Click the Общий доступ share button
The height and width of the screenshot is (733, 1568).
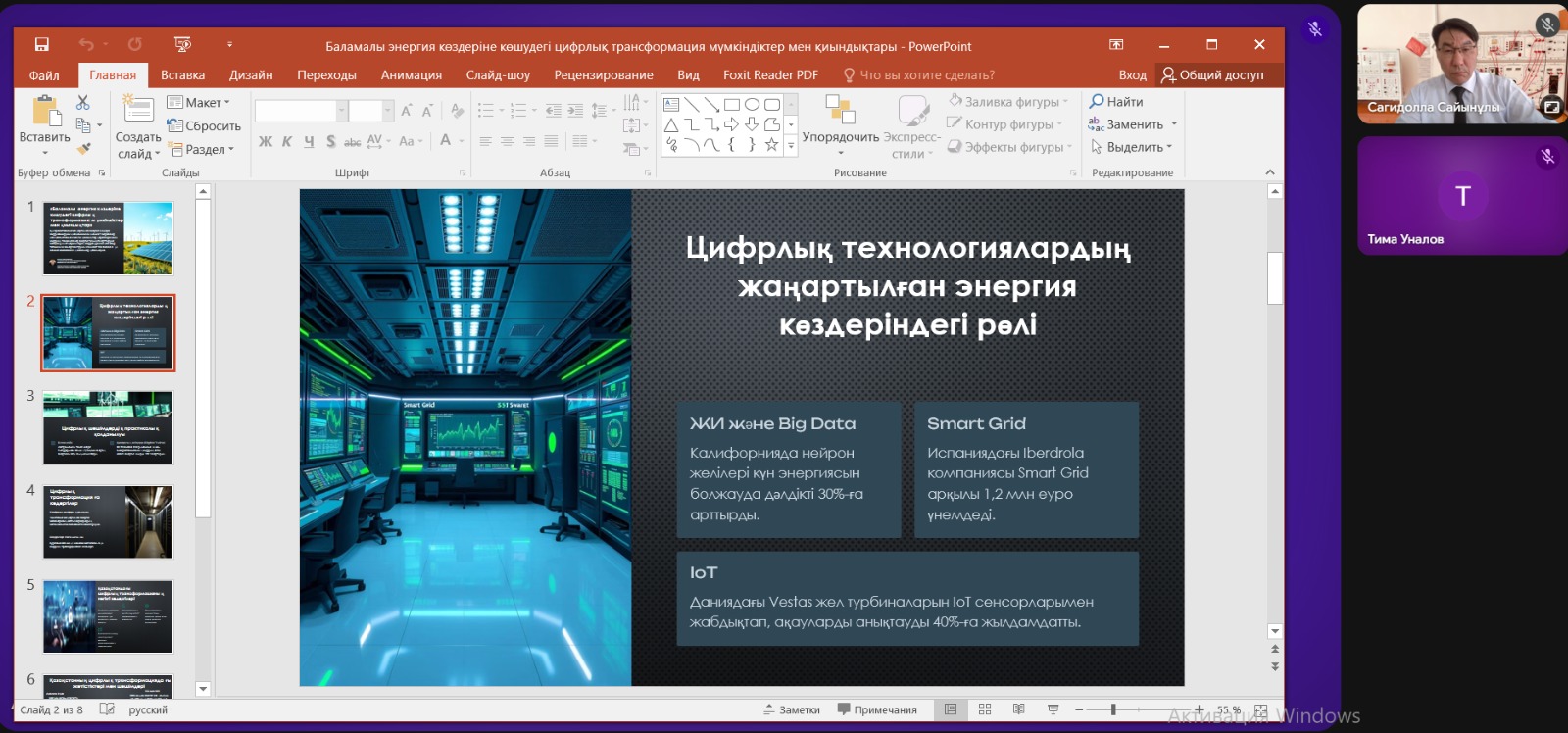[x=1212, y=74]
